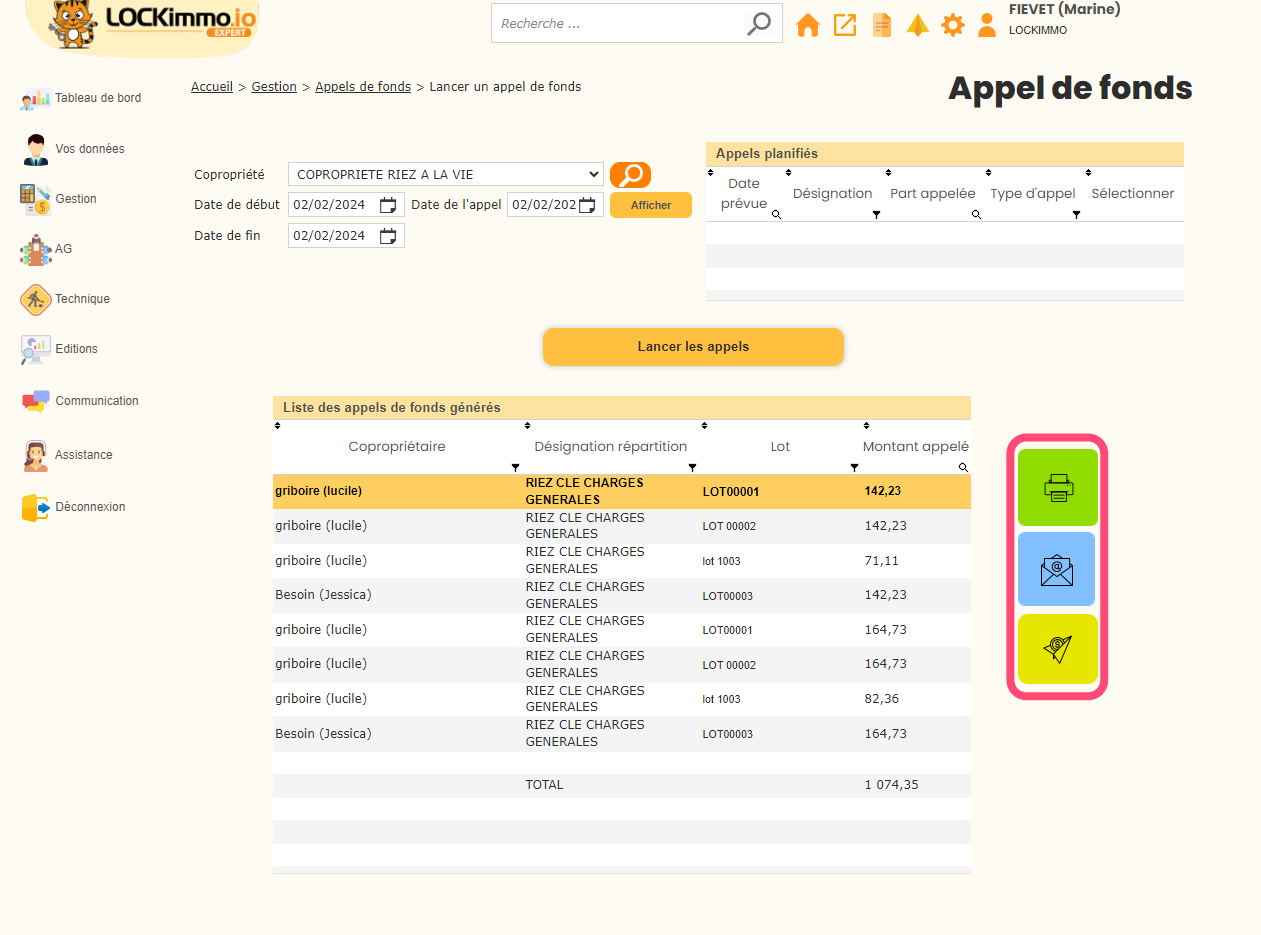The height and width of the screenshot is (935, 1261).
Task: Open the external link icon in header
Action: coord(845,25)
